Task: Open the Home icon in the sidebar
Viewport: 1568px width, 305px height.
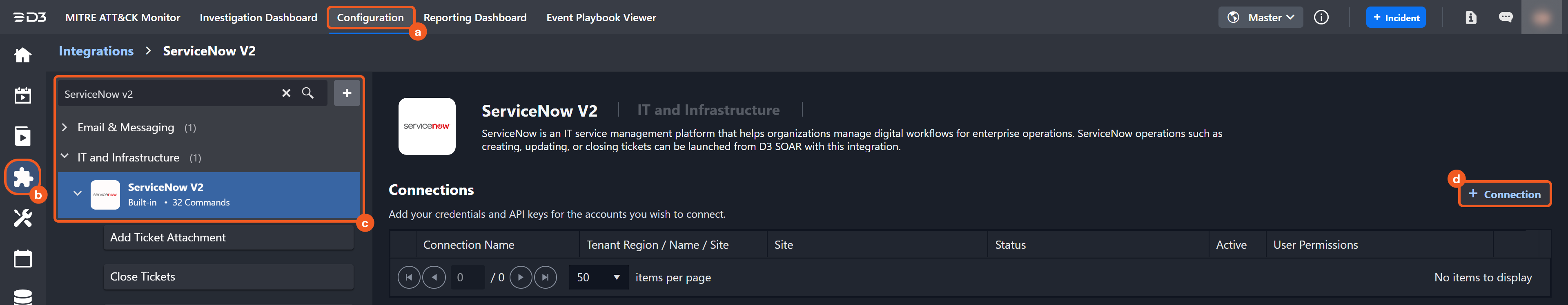Action: (22, 55)
